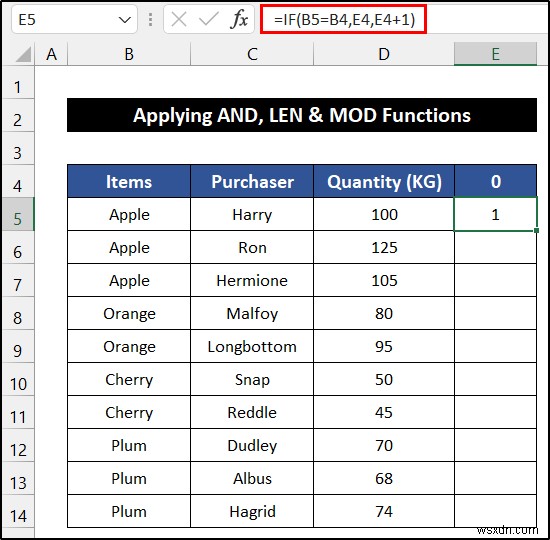Click the quantity cell 95

point(384,346)
